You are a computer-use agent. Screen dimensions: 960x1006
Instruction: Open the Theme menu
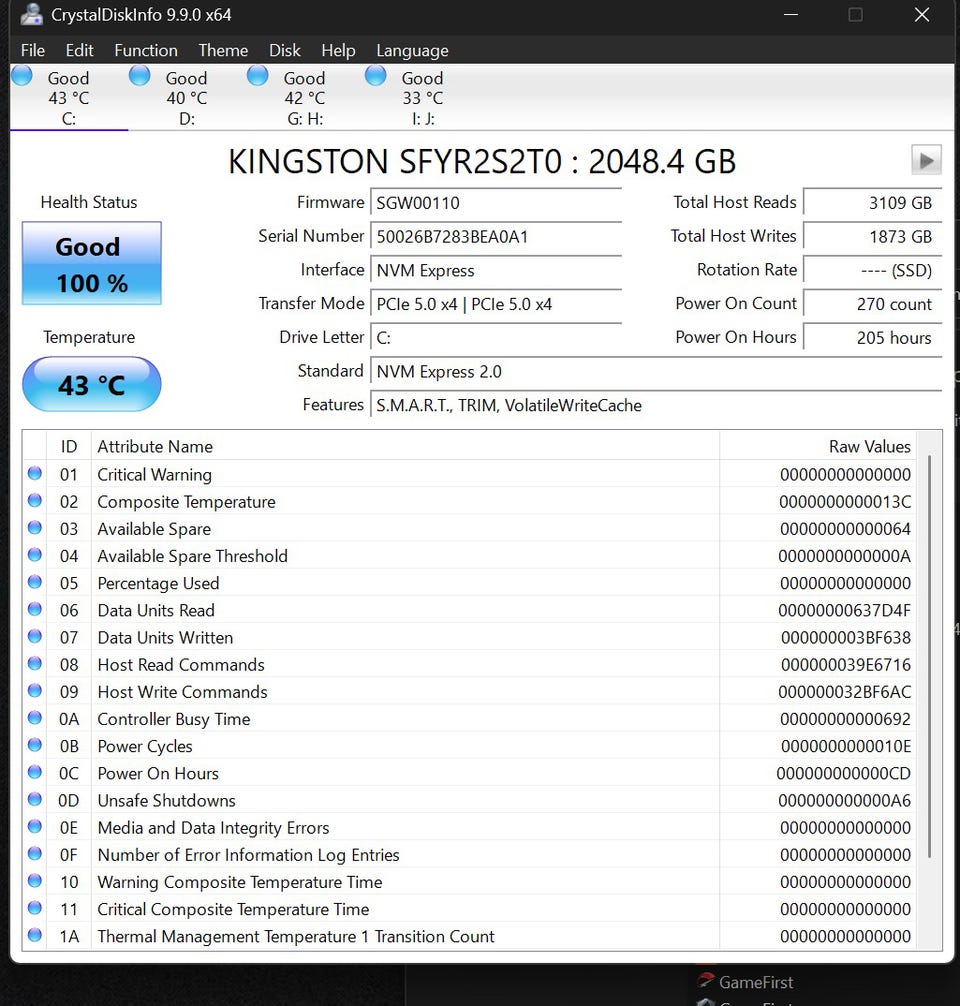click(x=223, y=50)
